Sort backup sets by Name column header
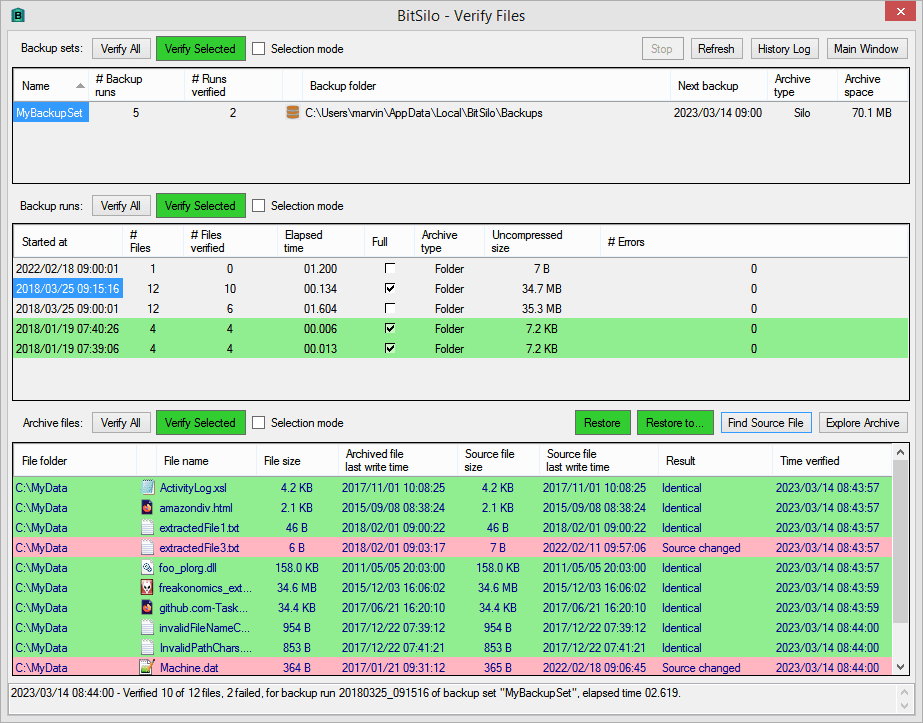Screen dimensions: 923x723 tap(36, 86)
